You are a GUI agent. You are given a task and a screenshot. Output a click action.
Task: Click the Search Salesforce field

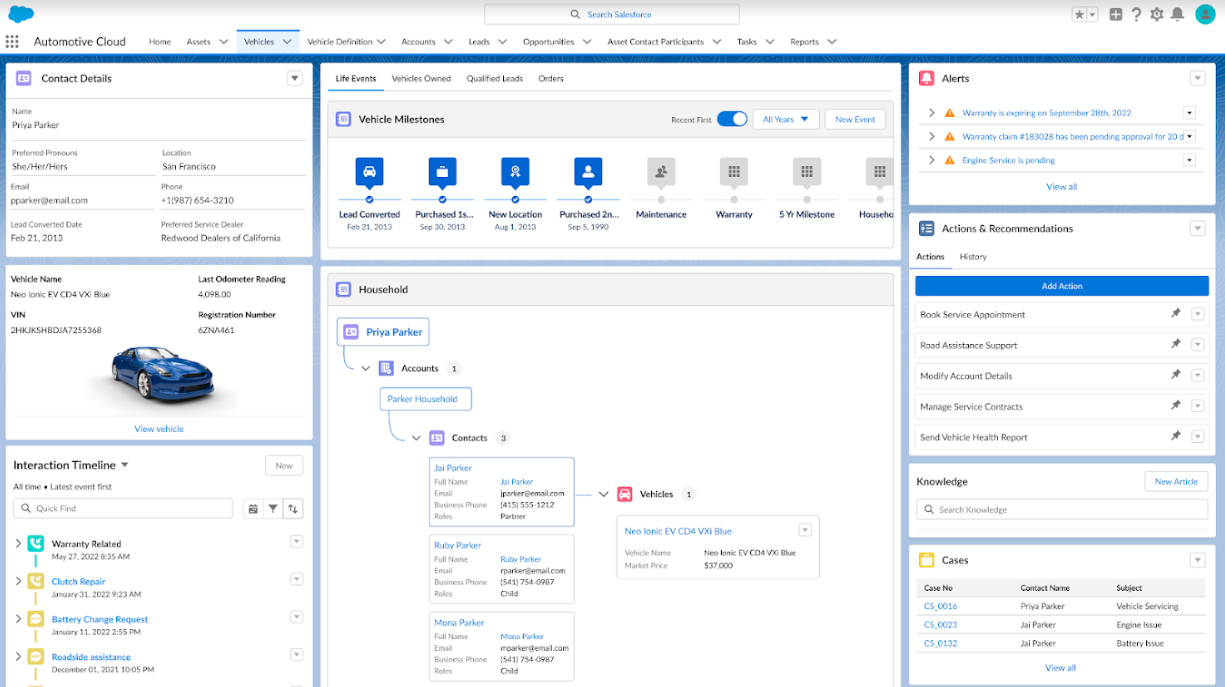(612, 14)
